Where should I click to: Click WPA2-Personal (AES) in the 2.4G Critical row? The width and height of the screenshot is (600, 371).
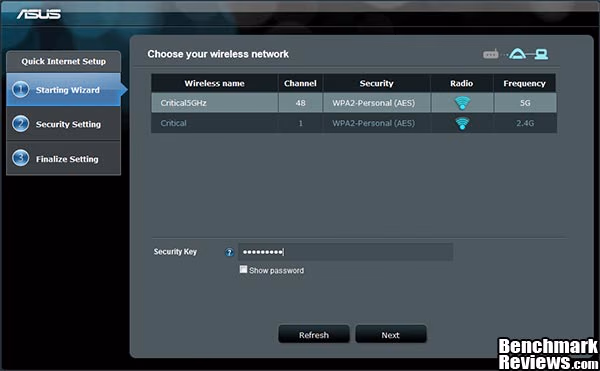pos(373,123)
